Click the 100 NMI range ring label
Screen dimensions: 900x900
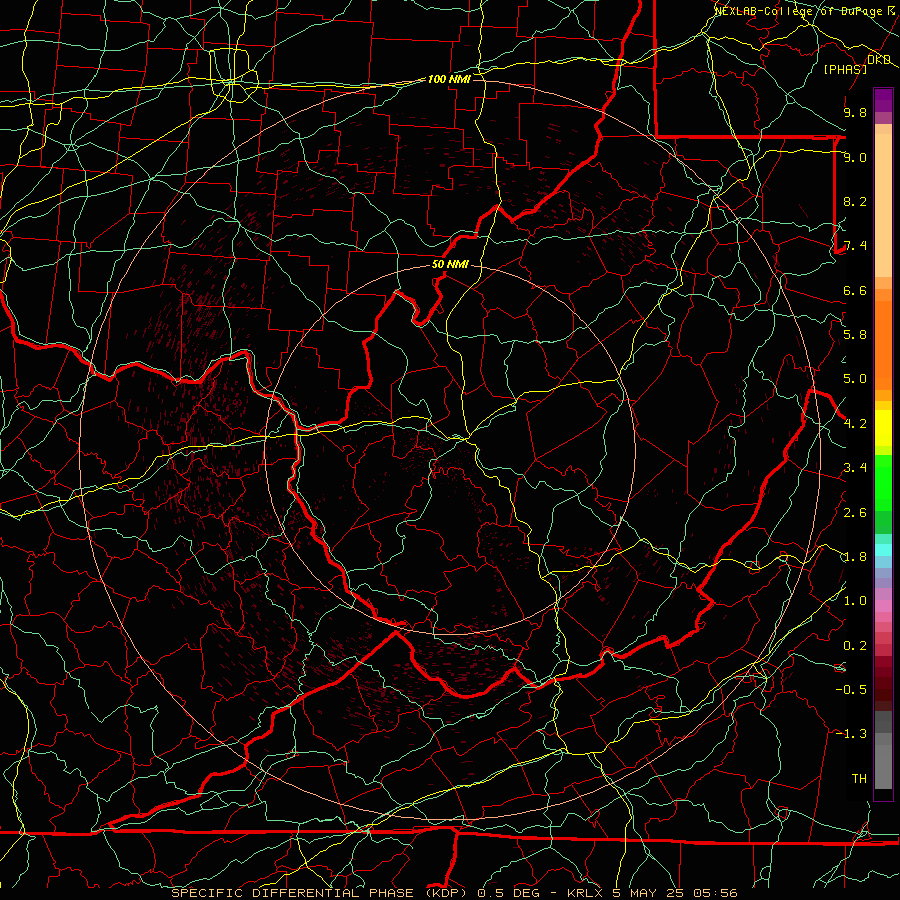click(x=449, y=79)
